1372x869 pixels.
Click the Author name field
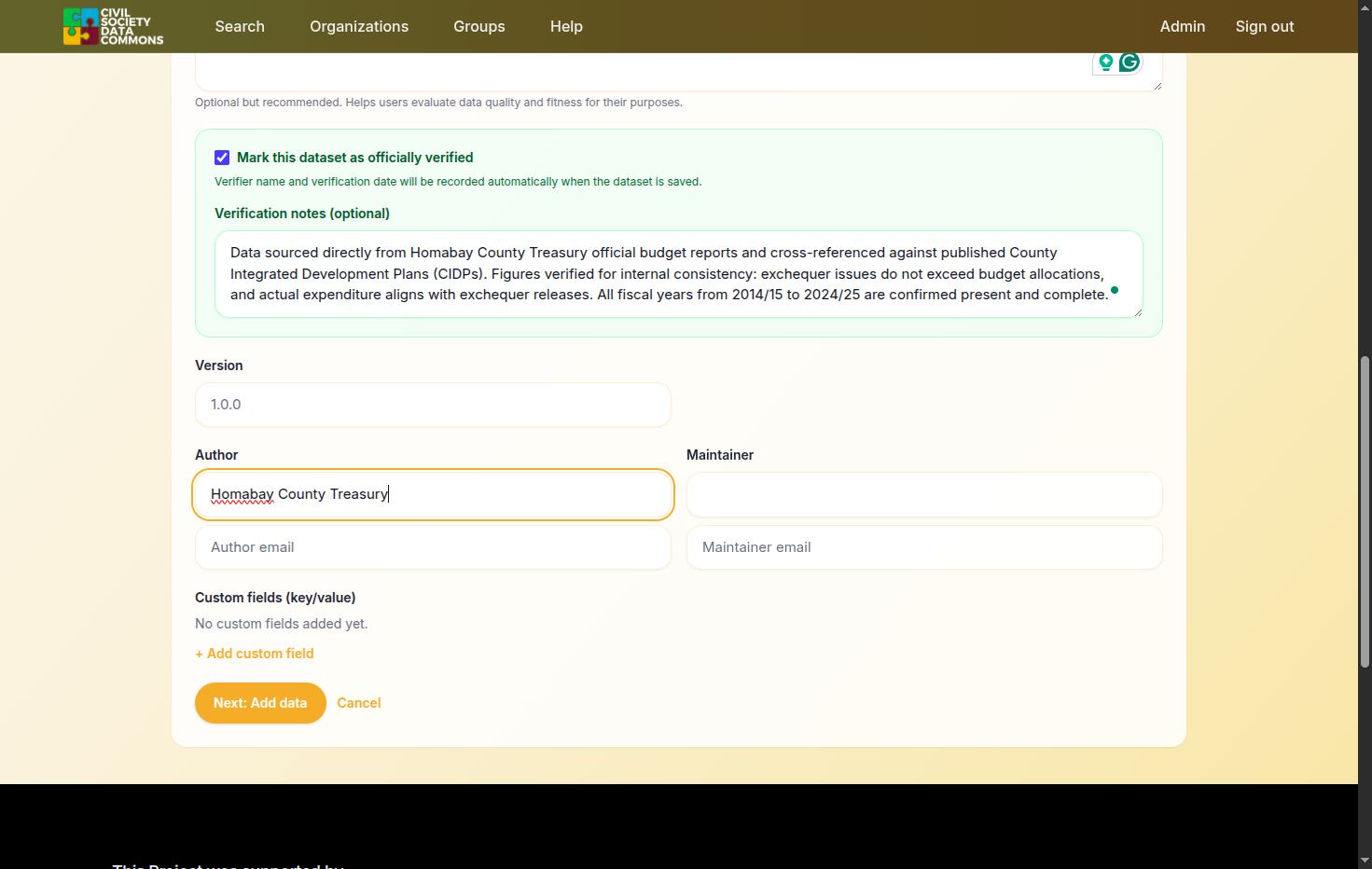tap(433, 494)
